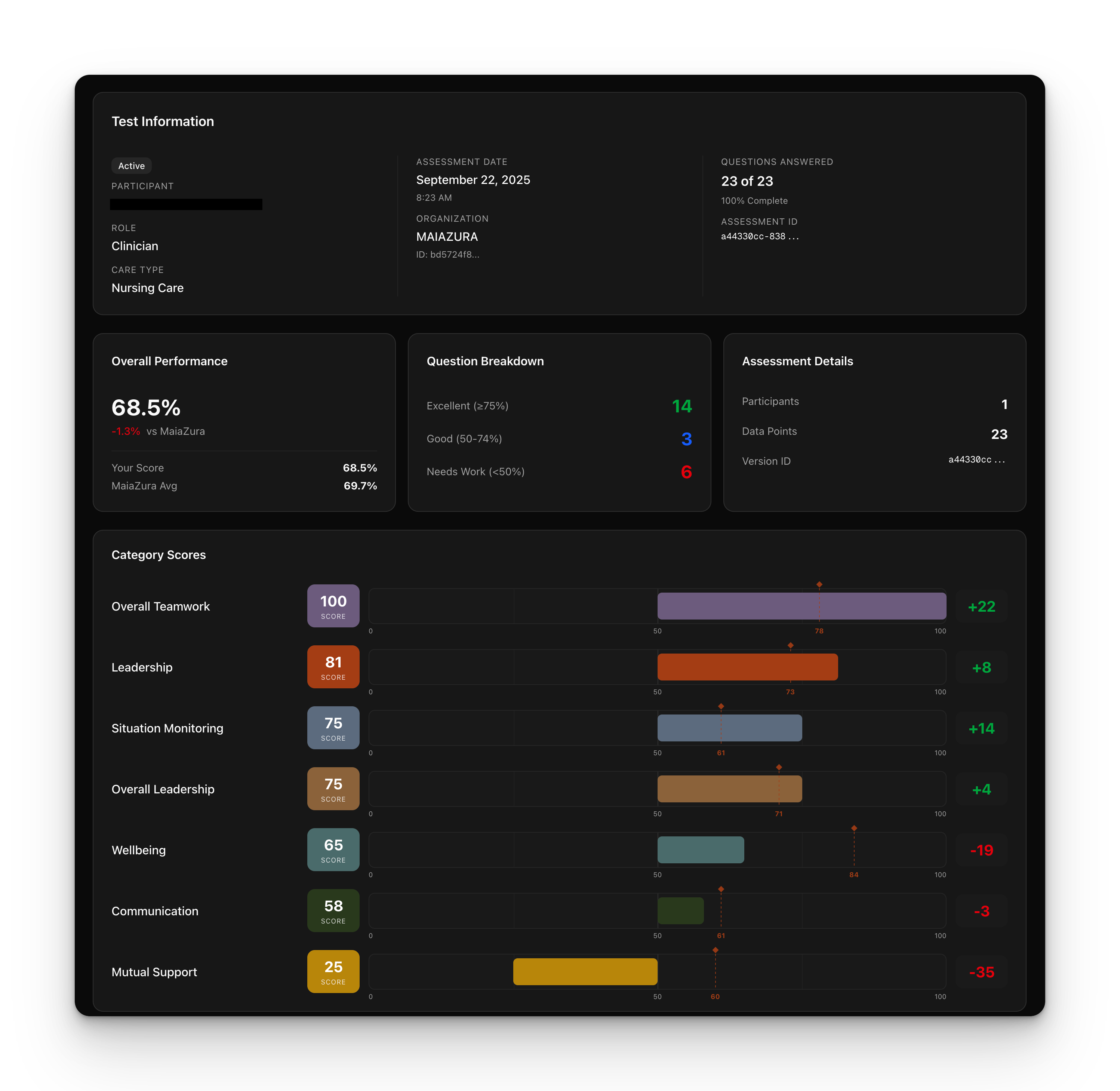Click the Overall Leadership 75 score badge
Viewport: 1120px width, 1091px height.
(333, 789)
